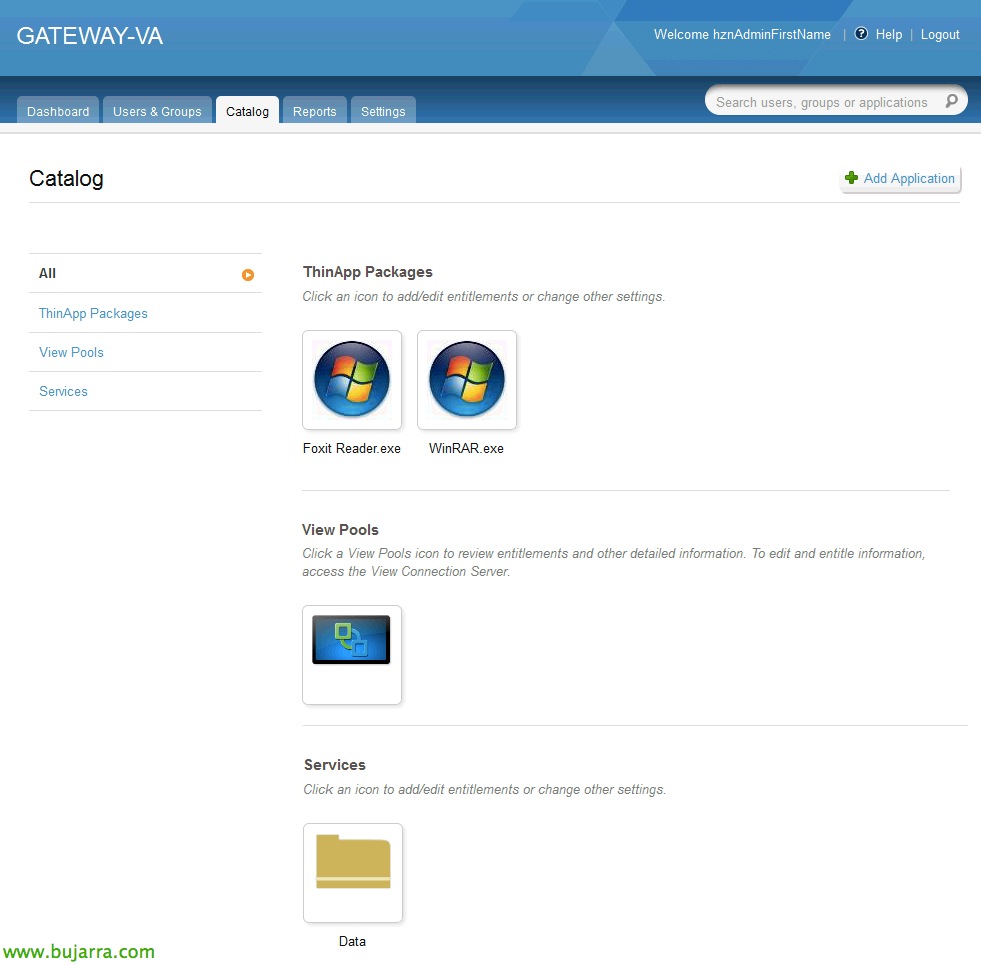Click the ThinApp Packages section heading
The image size is (981, 965).
click(368, 272)
